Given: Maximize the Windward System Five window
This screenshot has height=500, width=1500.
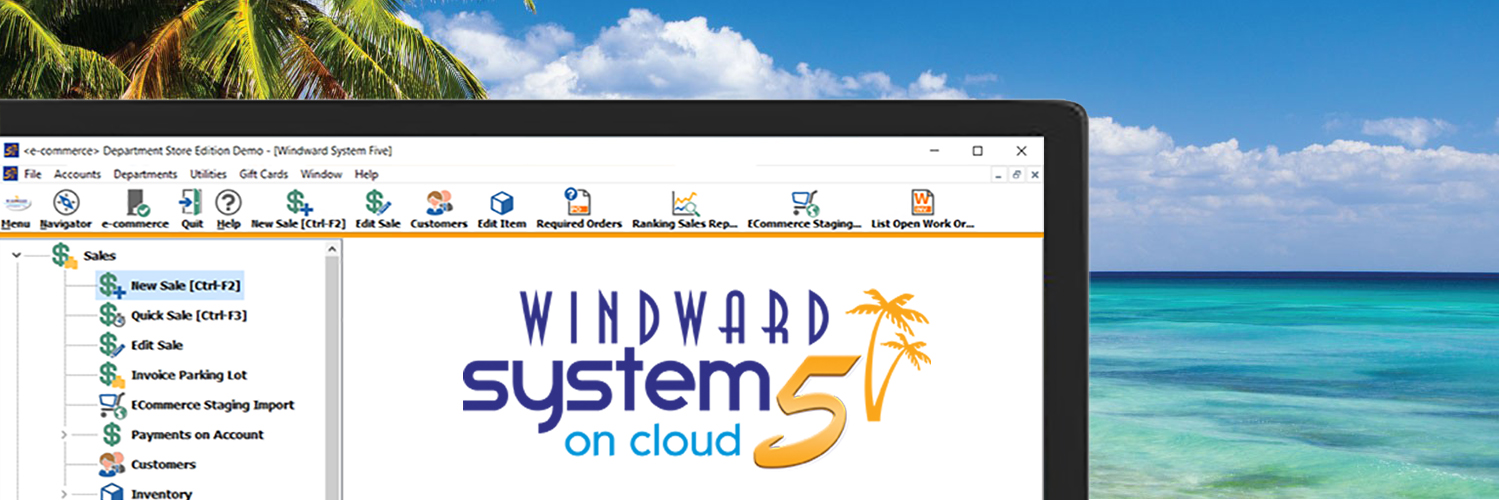Looking at the screenshot, I should coord(977,151).
